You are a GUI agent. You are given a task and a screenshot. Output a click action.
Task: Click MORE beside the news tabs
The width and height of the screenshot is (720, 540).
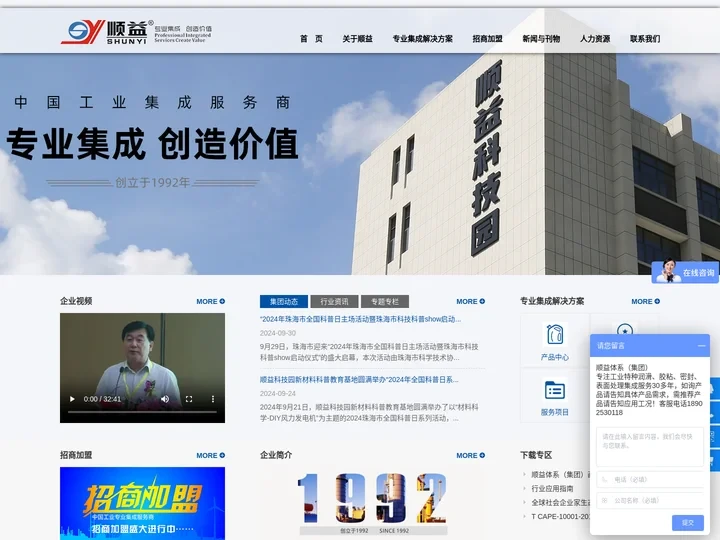point(471,301)
